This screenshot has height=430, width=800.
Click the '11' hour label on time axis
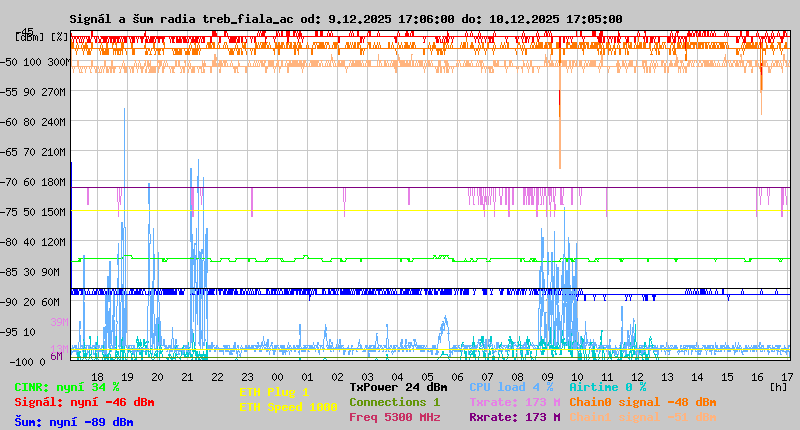(607, 377)
